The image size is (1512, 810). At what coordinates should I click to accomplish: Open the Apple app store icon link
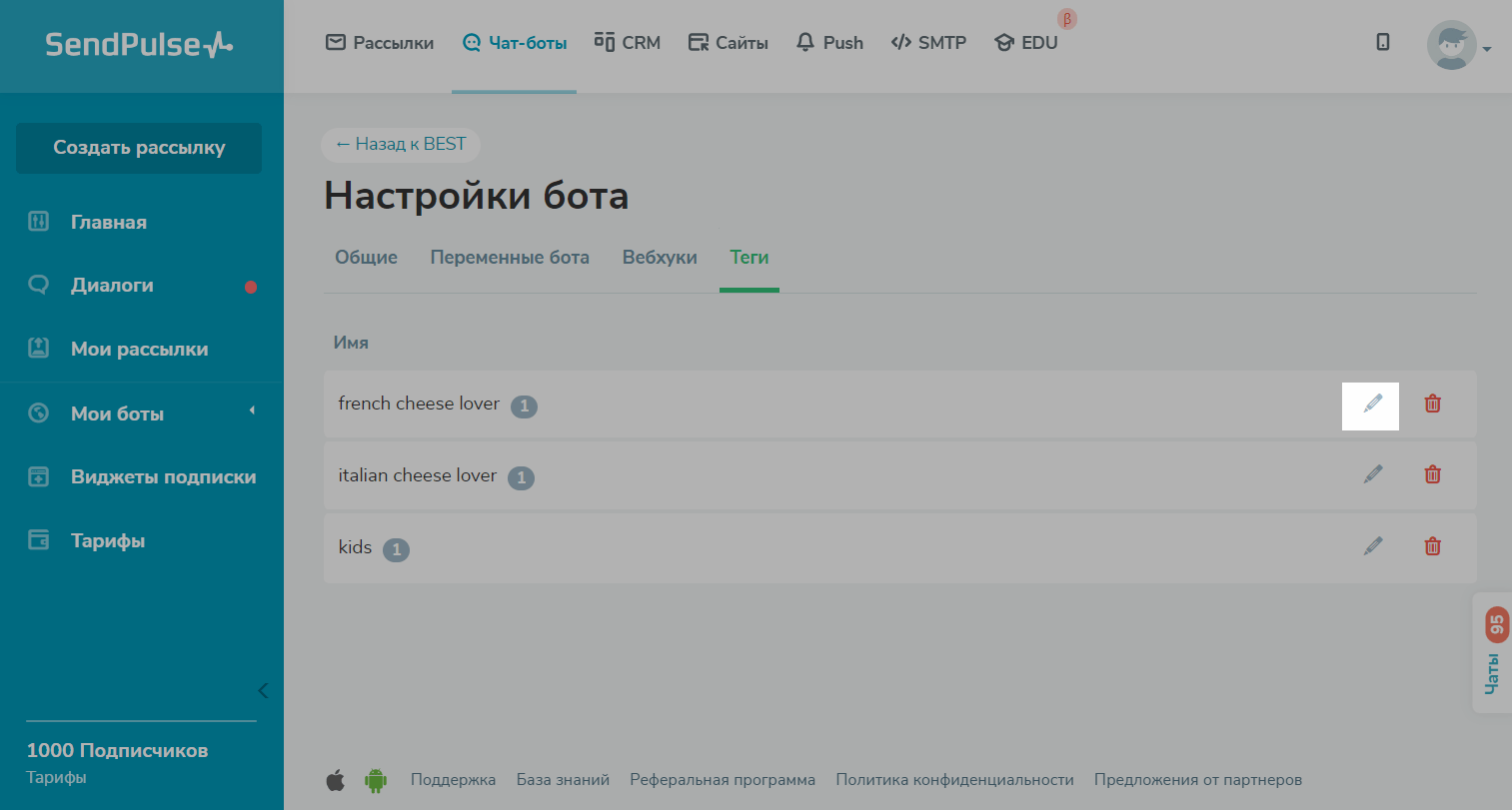pyautogui.click(x=336, y=780)
